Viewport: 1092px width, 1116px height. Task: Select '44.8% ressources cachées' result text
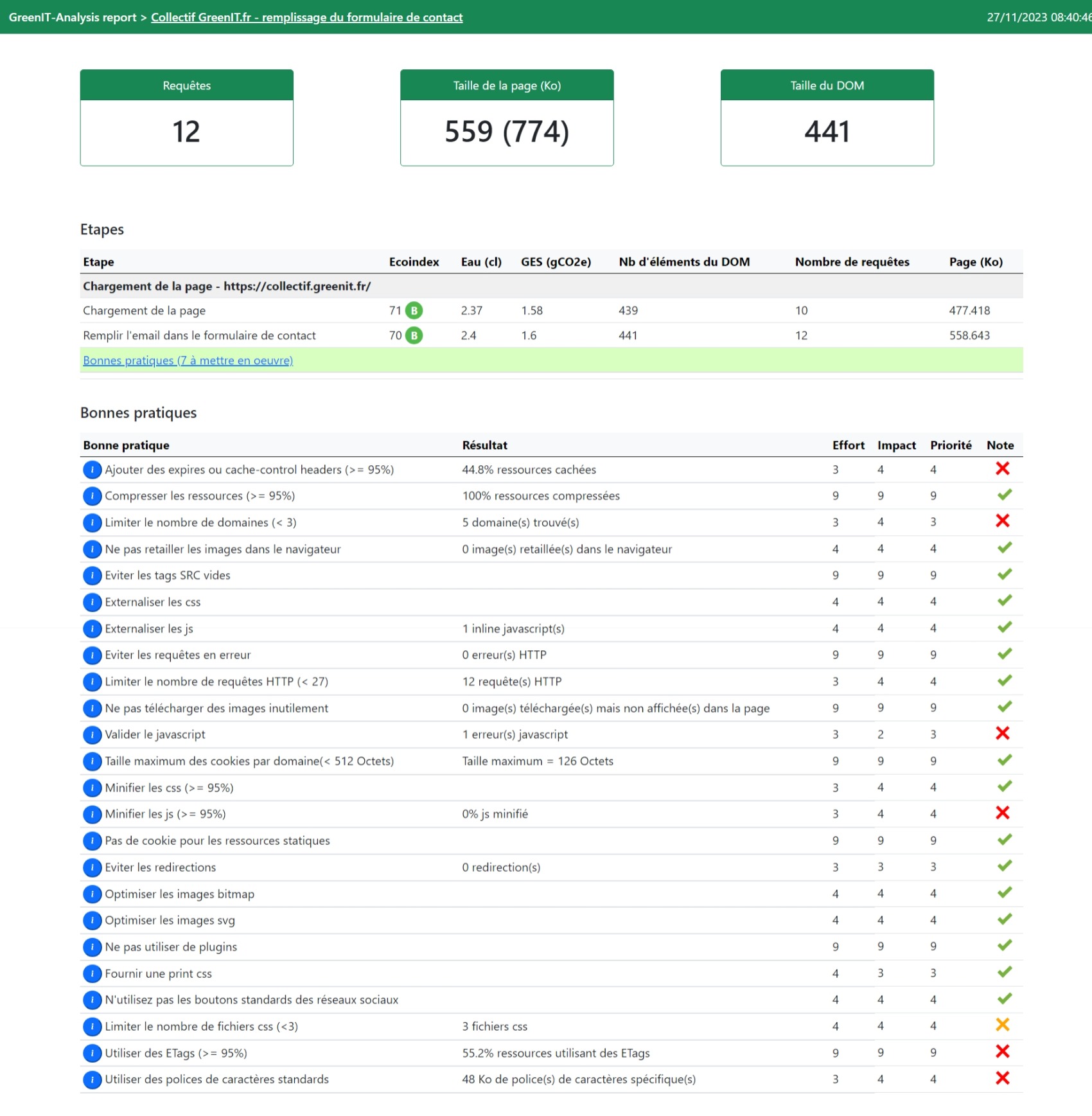(x=529, y=470)
